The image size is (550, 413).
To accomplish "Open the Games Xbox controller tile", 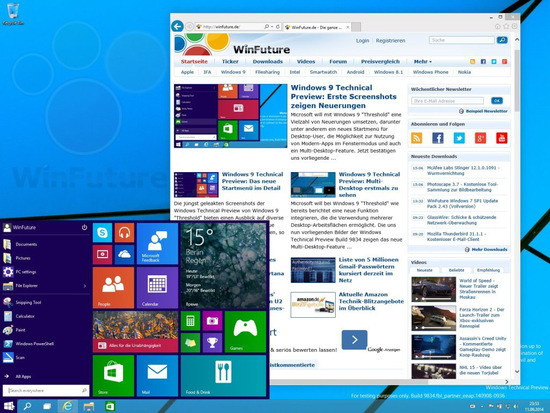I will (x=245, y=332).
